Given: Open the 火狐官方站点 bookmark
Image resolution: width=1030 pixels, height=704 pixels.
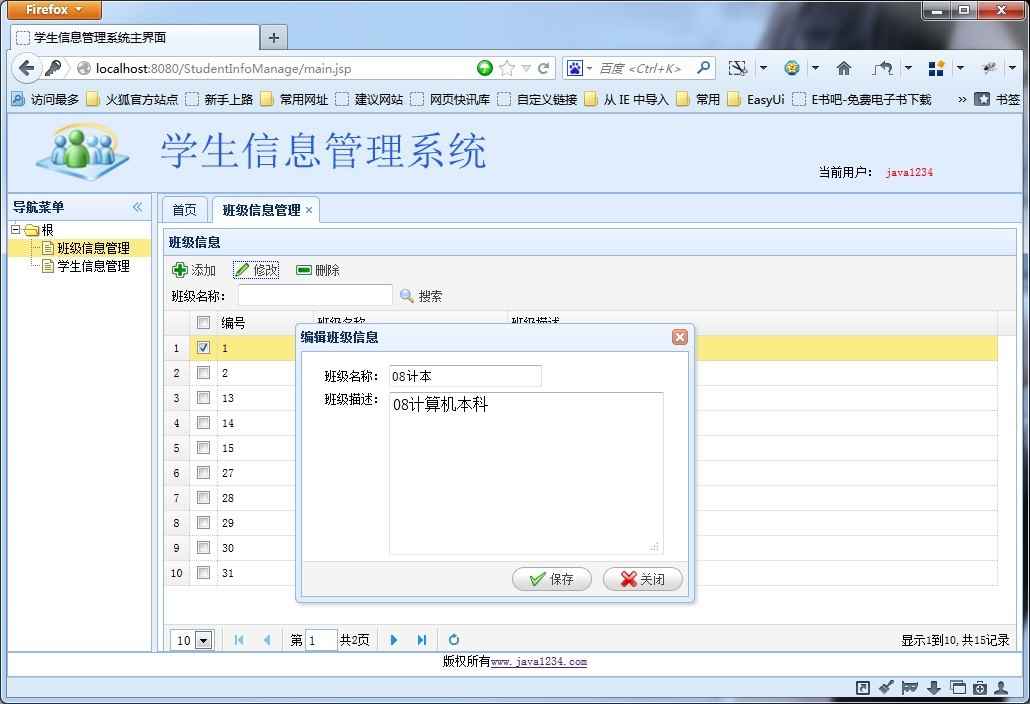Looking at the screenshot, I should coord(132,99).
